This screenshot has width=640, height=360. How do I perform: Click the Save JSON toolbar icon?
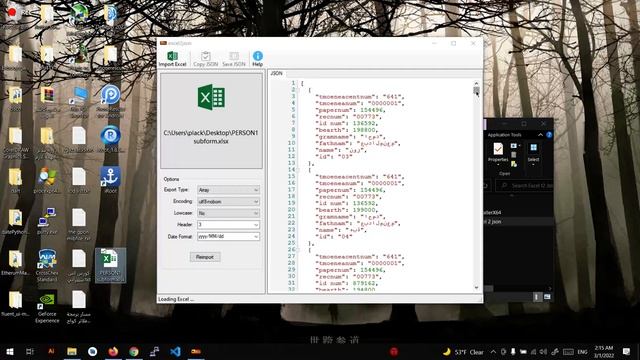[234, 59]
